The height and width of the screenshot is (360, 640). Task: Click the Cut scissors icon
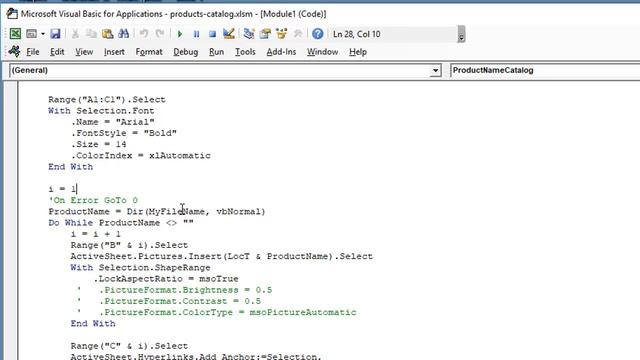tap(75, 34)
